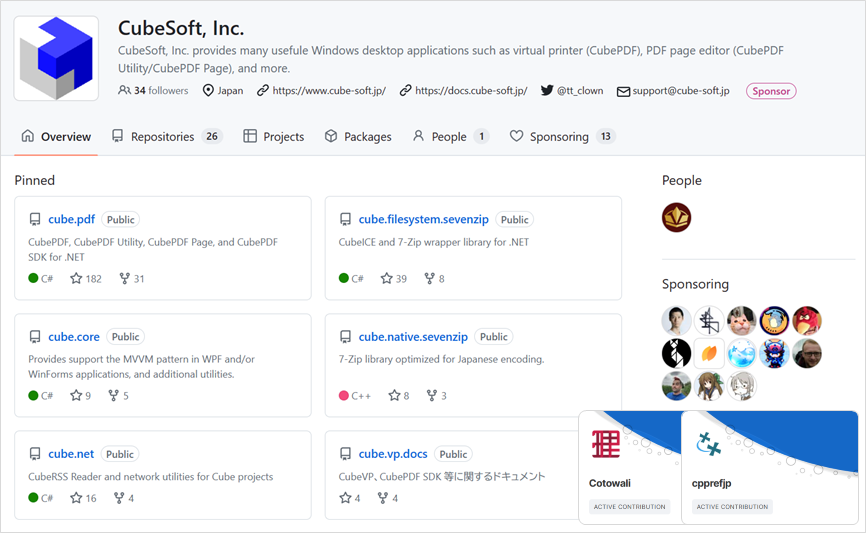
Task: Click the 39 stars on cube.filesystem.sevenzip
Action: [394, 278]
